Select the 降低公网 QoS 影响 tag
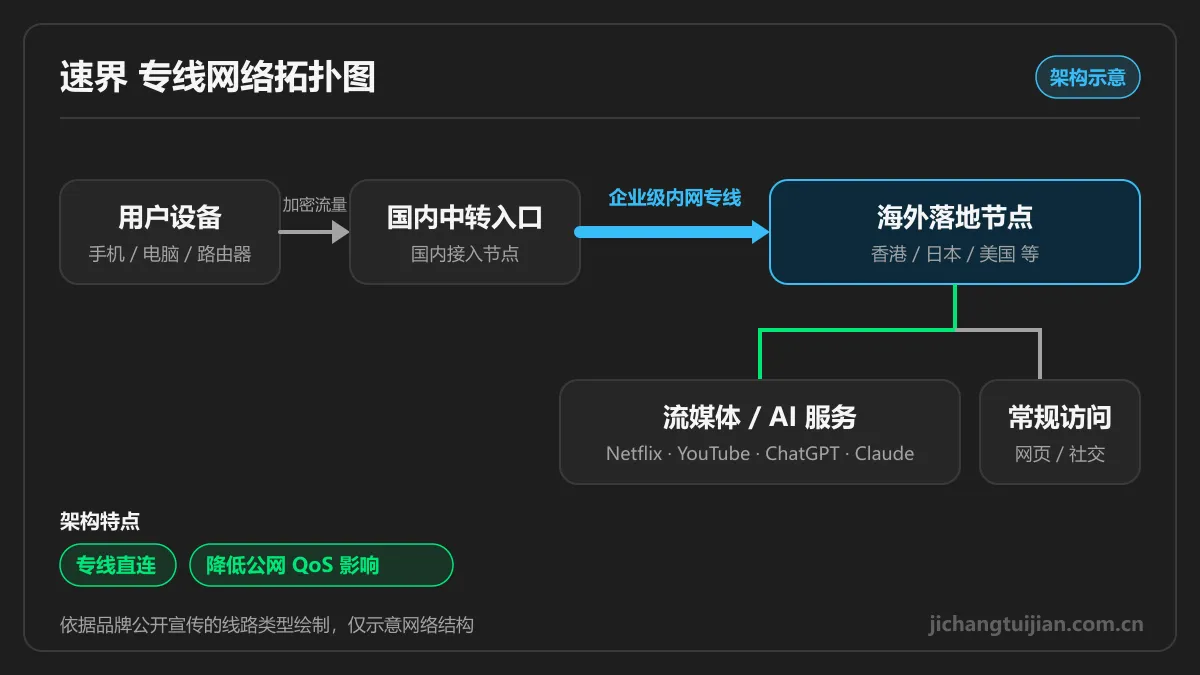 tap(321, 565)
